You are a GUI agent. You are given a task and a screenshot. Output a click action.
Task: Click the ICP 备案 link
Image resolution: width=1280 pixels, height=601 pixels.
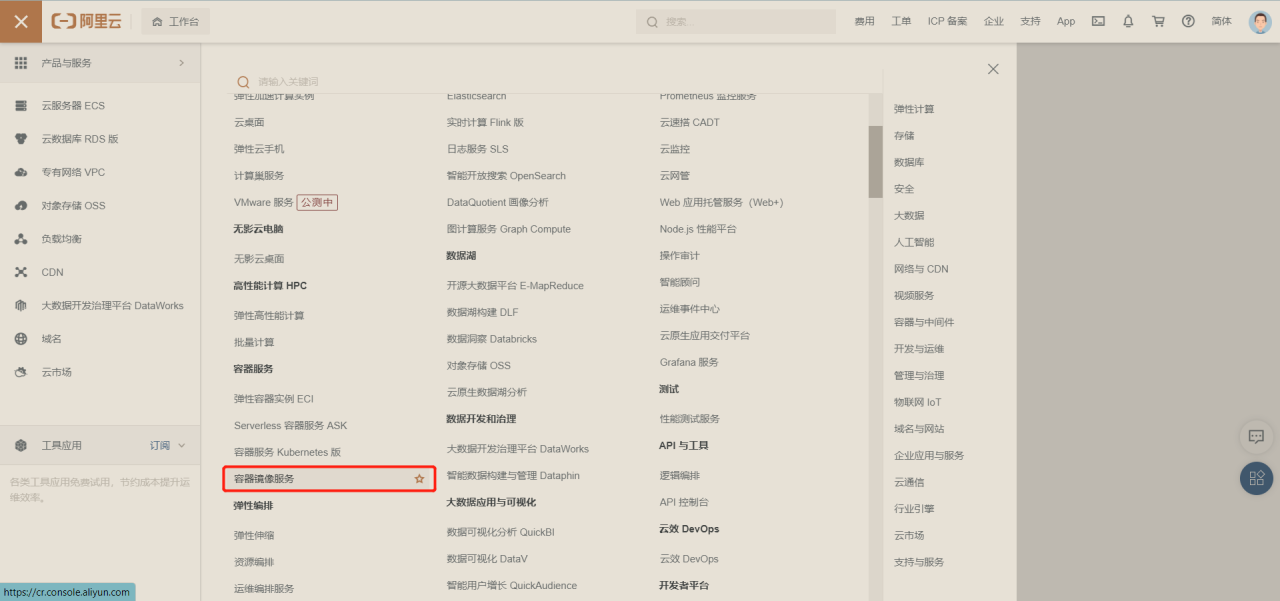tap(947, 20)
